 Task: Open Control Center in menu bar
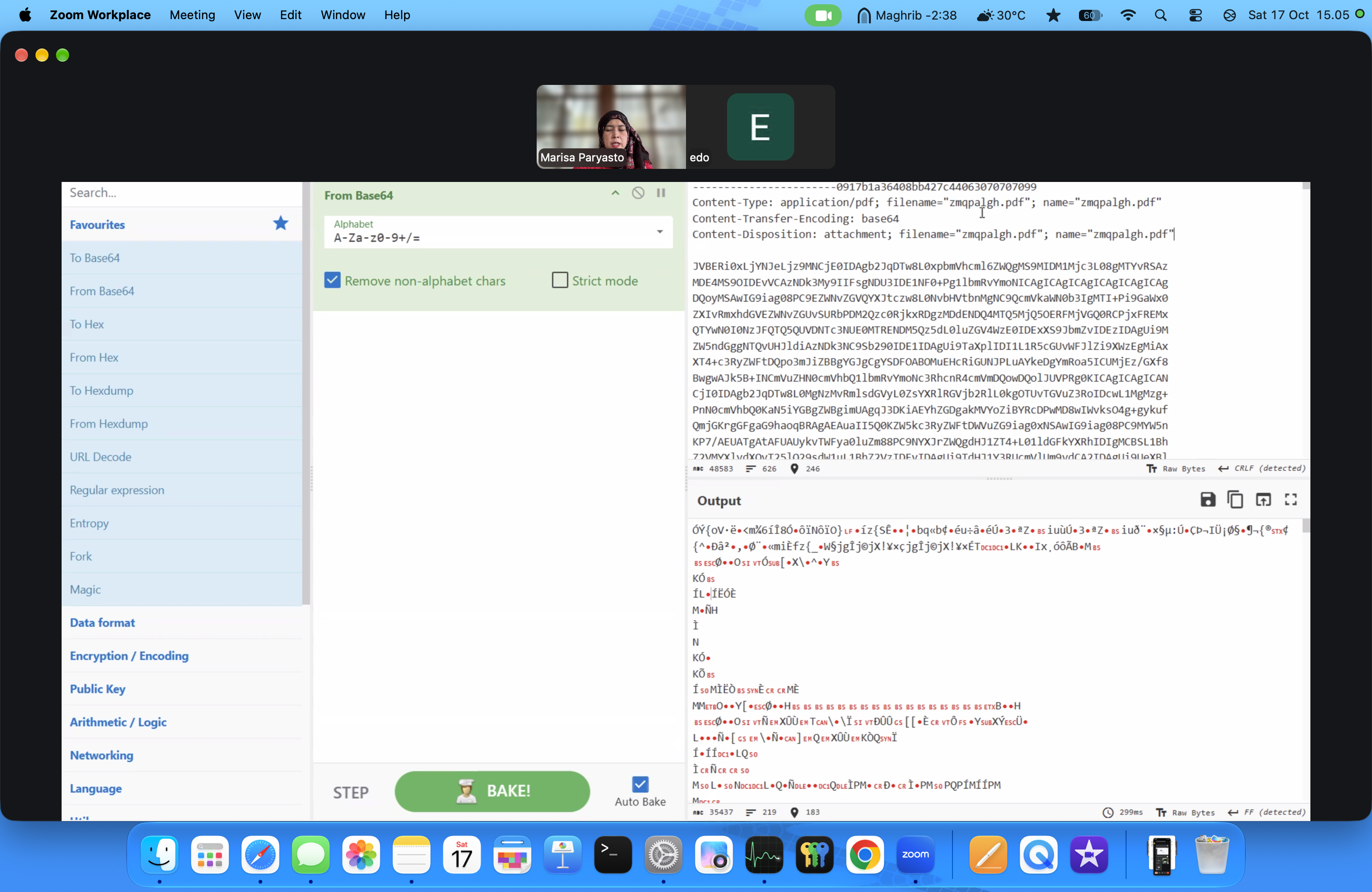[1195, 15]
